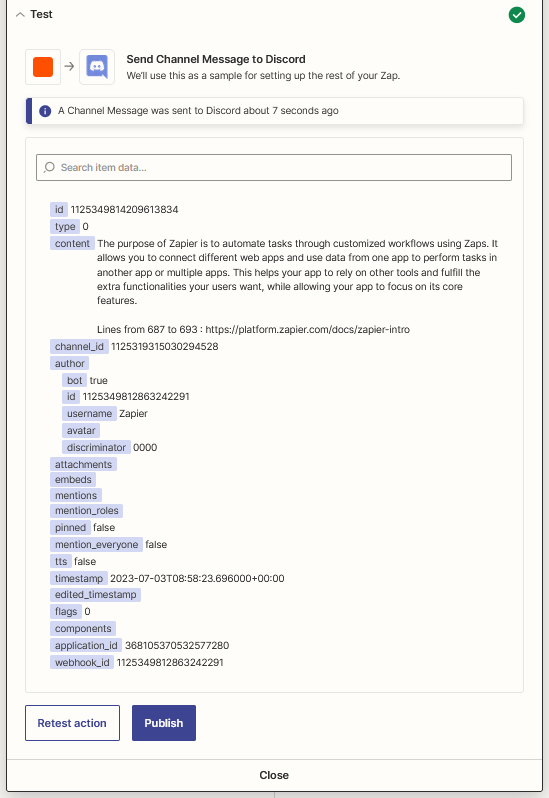The image size is (549, 798).
Task: Select the channel_id field tag
Action: coord(79,347)
